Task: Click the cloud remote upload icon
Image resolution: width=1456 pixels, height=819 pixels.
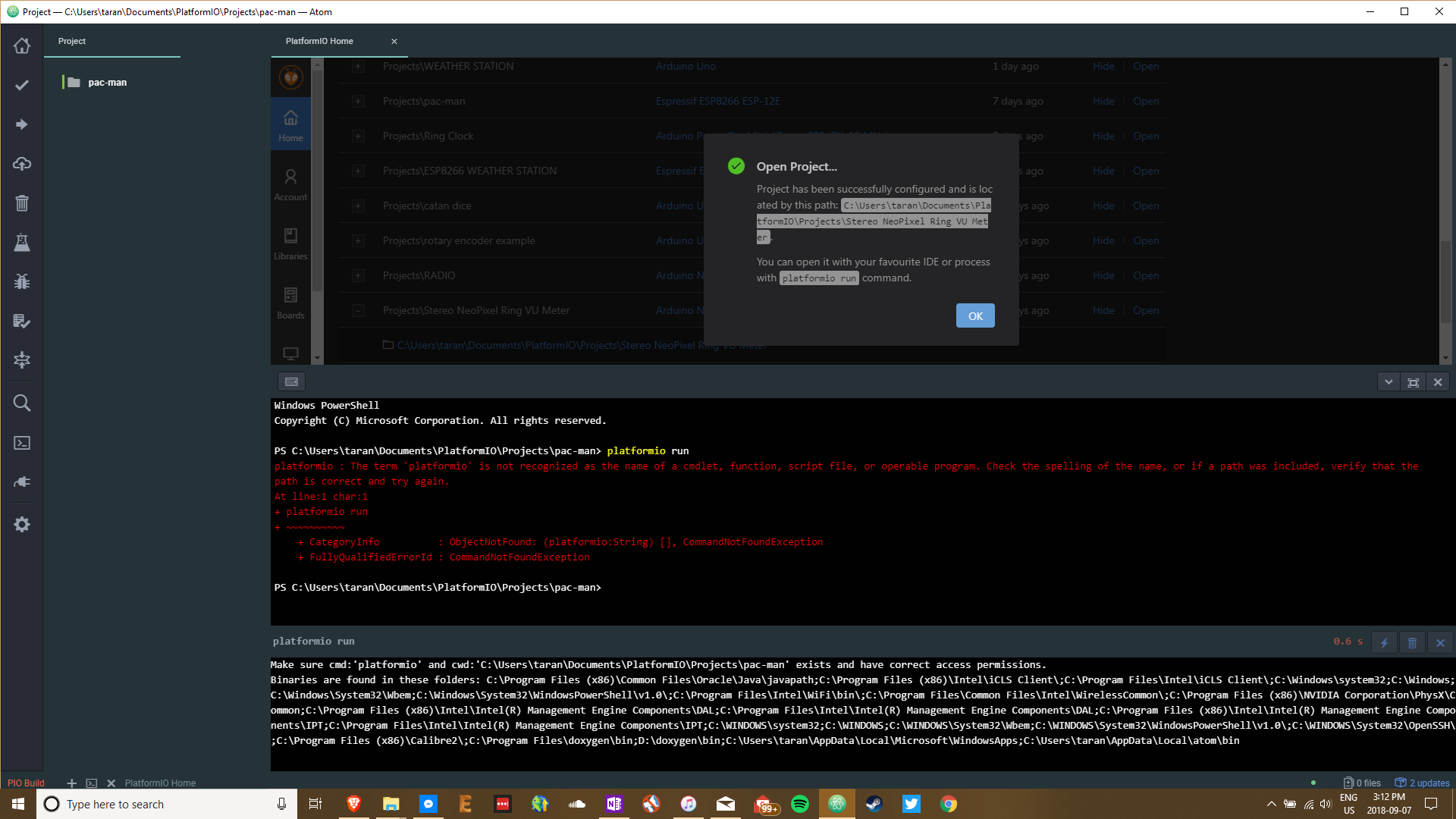Action: point(22,164)
